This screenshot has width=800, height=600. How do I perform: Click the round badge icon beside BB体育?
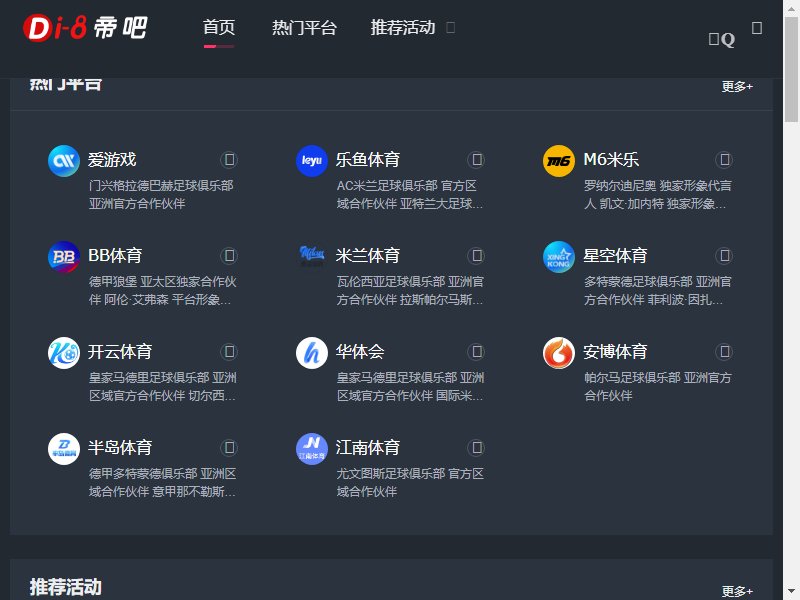pos(229,256)
